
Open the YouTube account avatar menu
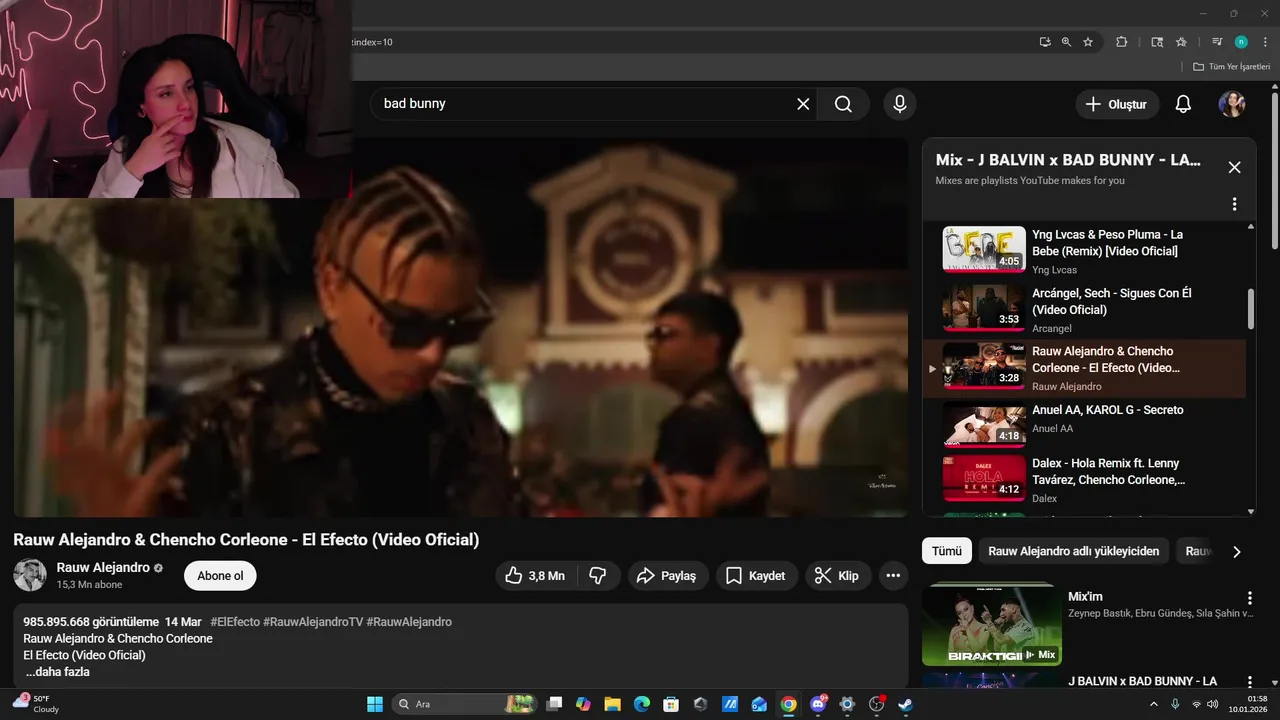tap(1232, 104)
